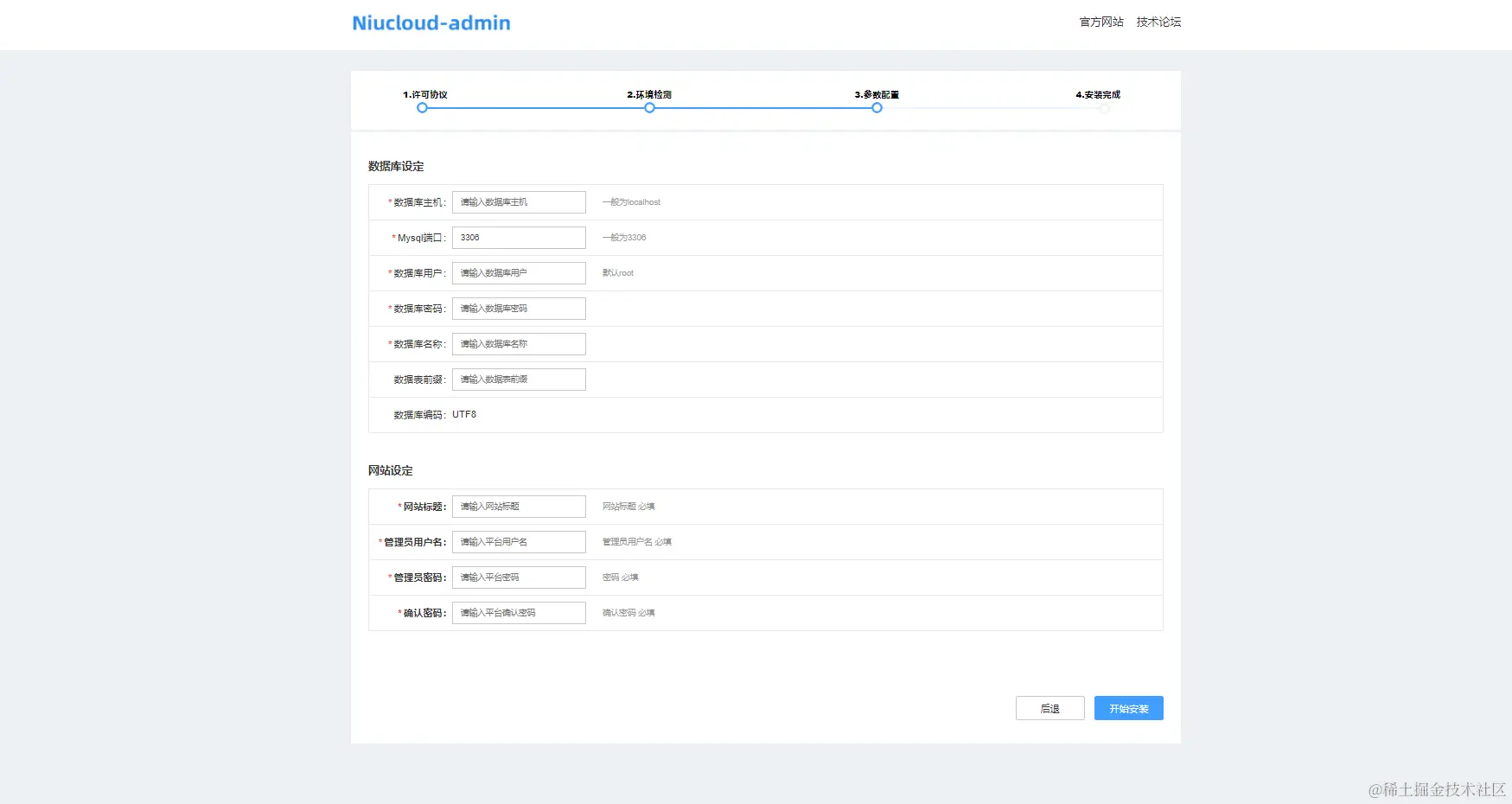Focus the 管理员密码 input field

(x=519, y=577)
